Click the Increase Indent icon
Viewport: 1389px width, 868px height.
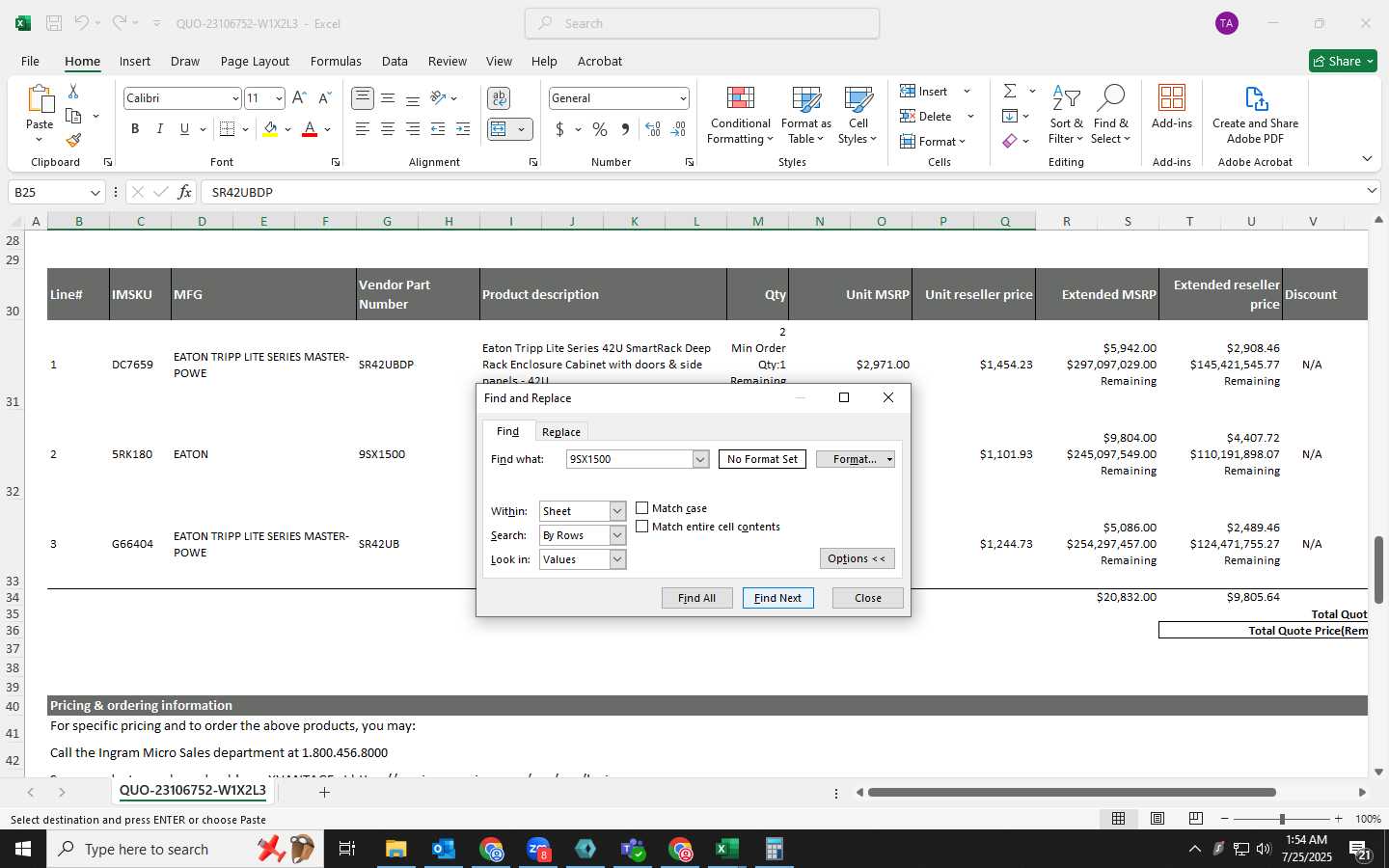pyautogui.click(x=463, y=129)
